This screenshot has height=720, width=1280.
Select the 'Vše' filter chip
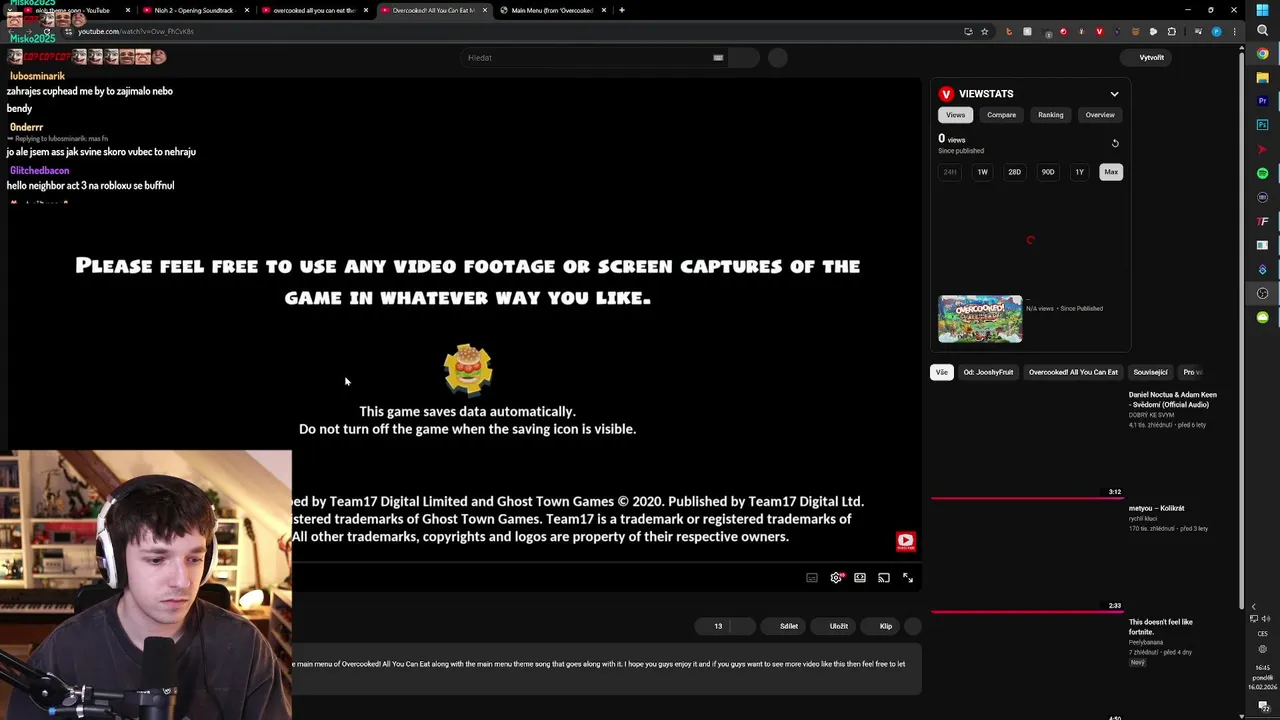[x=941, y=372]
